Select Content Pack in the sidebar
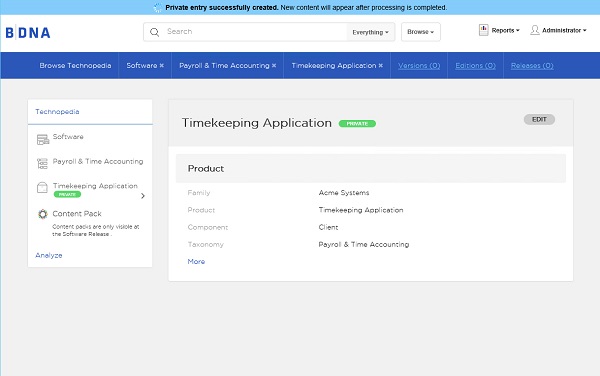The height and width of the screenshot is (376, 600). (77, 214)
